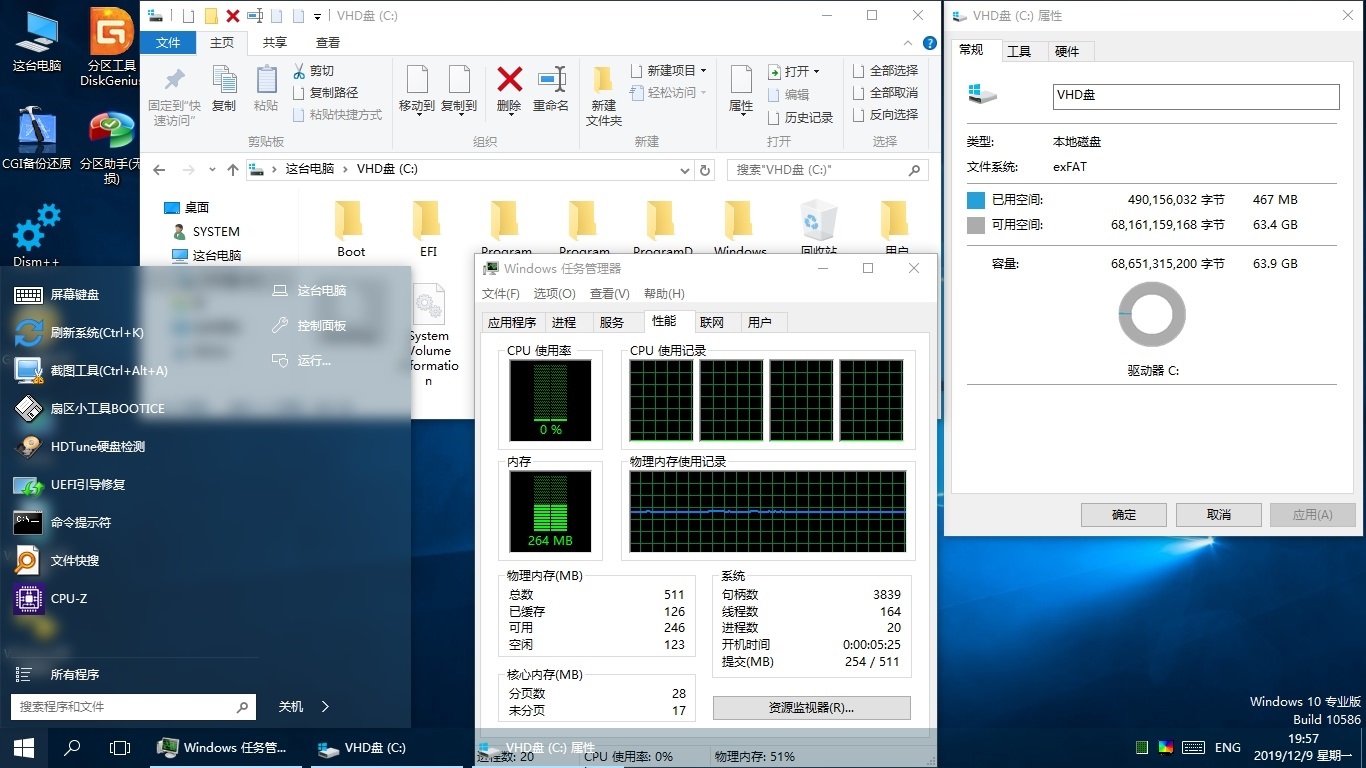Click Select all in Explorer ribbon
The width and height of the screenshot is (1366, 768).
(x=885, y=71)
